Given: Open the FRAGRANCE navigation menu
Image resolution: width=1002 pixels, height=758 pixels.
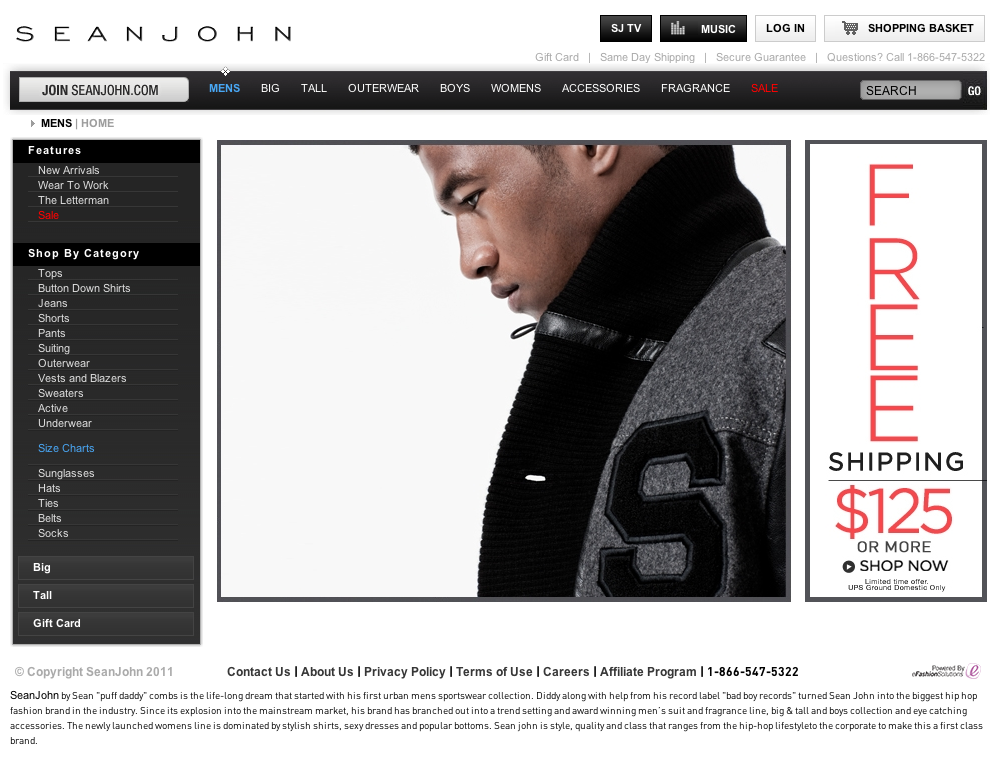Looking at the screenshot, I should 695,88.
